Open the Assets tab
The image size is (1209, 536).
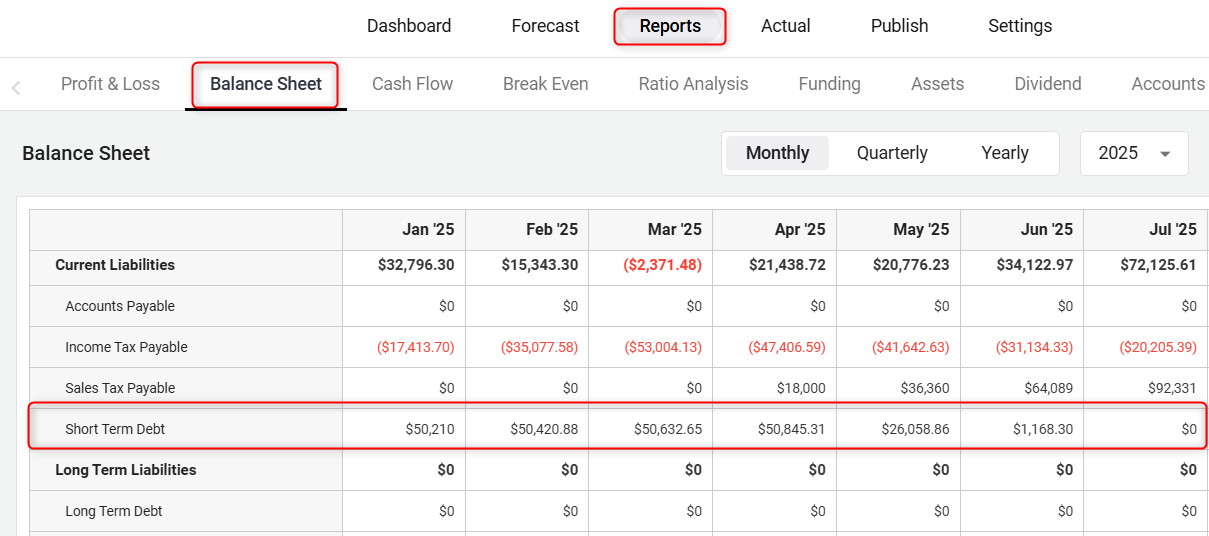click(x=937, y=84)
